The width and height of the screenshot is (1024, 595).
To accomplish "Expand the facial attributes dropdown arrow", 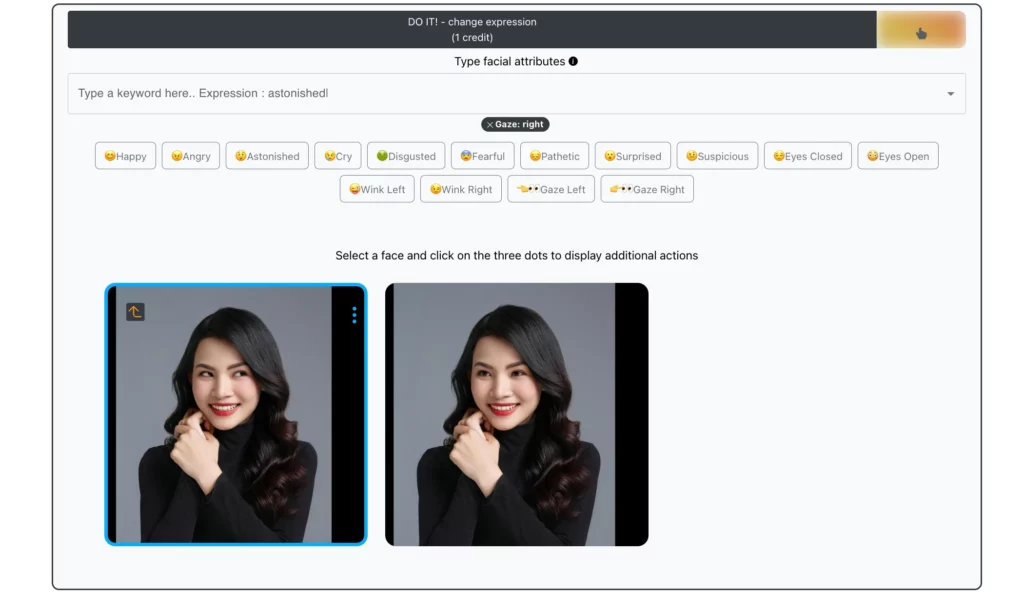I will tap(950, 94).
